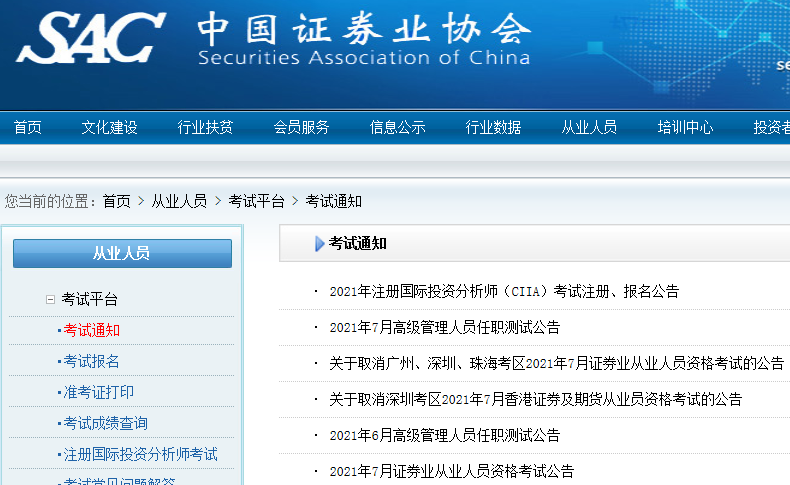The image size is (790, 485).
Task: Open 首页 in the navigation bar
Action: click(27, 127)
